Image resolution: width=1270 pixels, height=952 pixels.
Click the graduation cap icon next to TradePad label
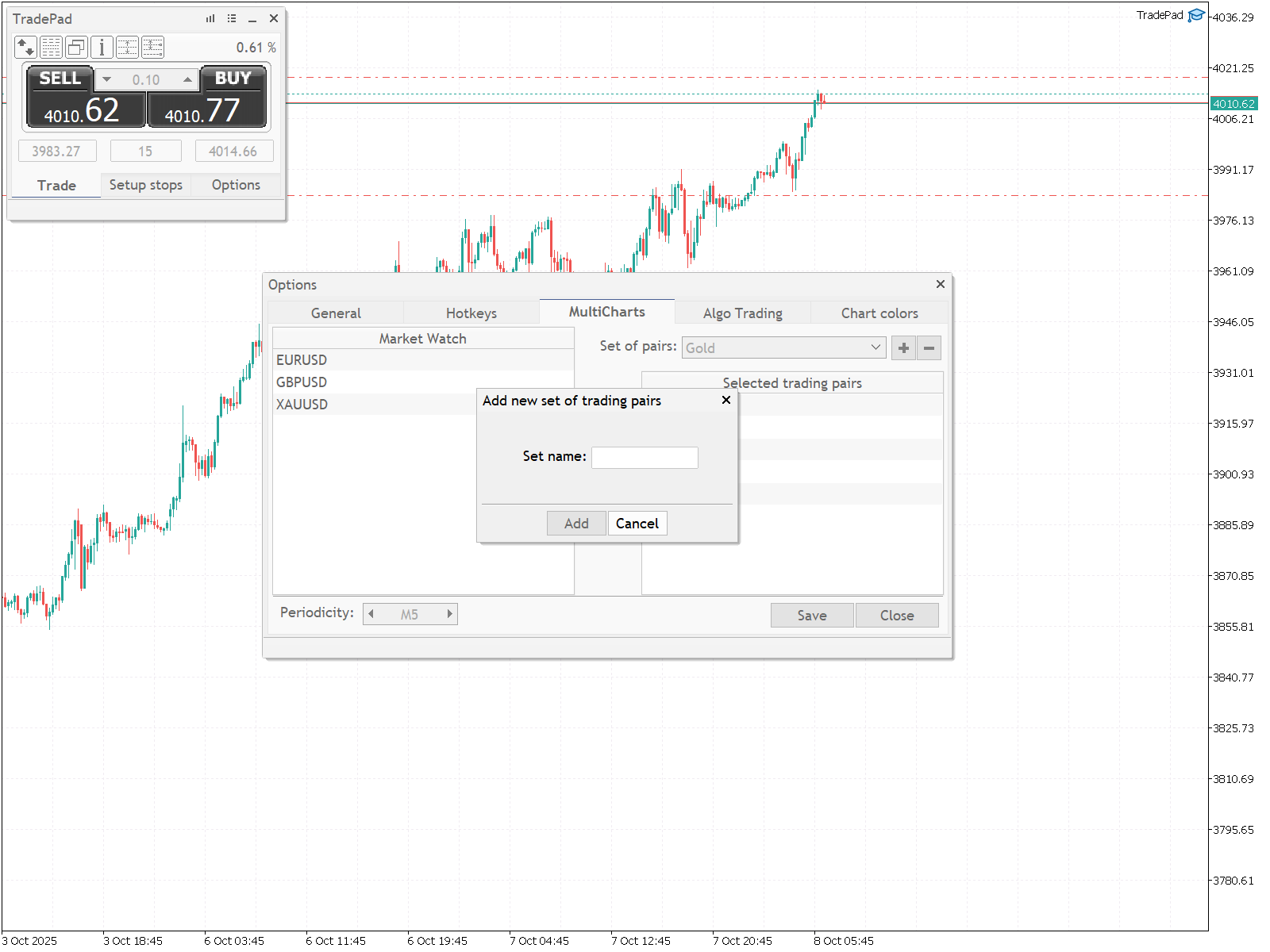click(1195, 16)
